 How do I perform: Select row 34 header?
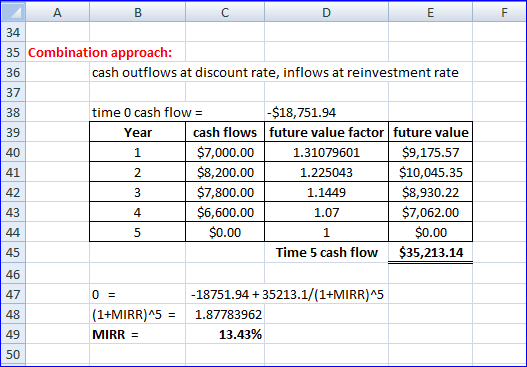[x=13, y=32]
